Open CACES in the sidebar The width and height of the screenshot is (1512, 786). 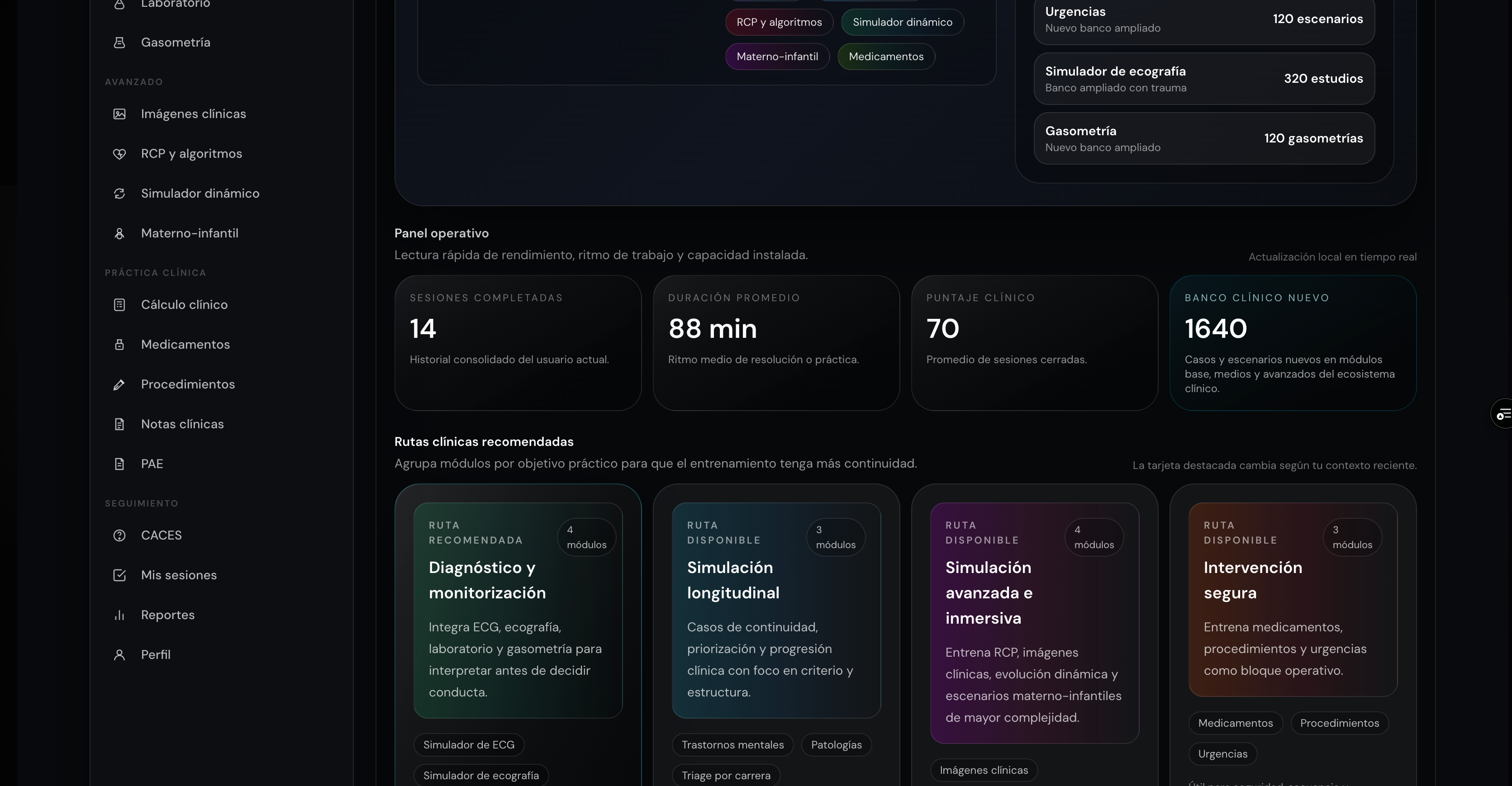click(222, 535)
